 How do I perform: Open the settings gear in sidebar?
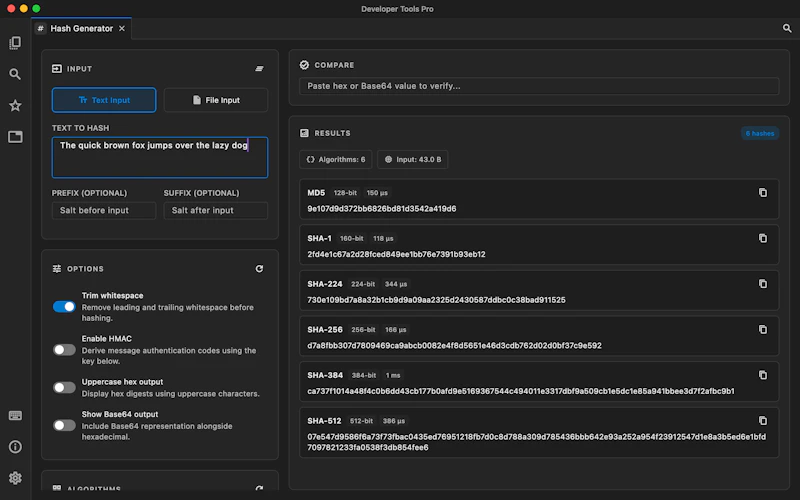click(x=15, y=478)
